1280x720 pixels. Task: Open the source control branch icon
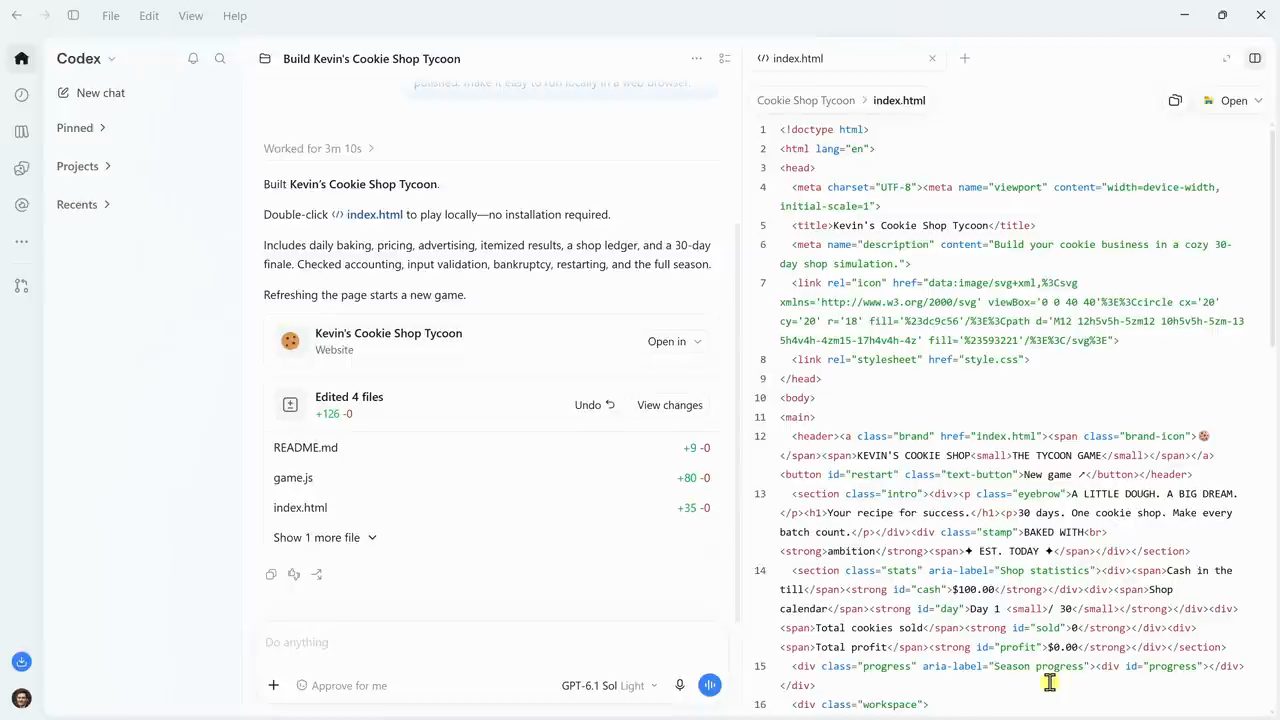coord(21,286)
